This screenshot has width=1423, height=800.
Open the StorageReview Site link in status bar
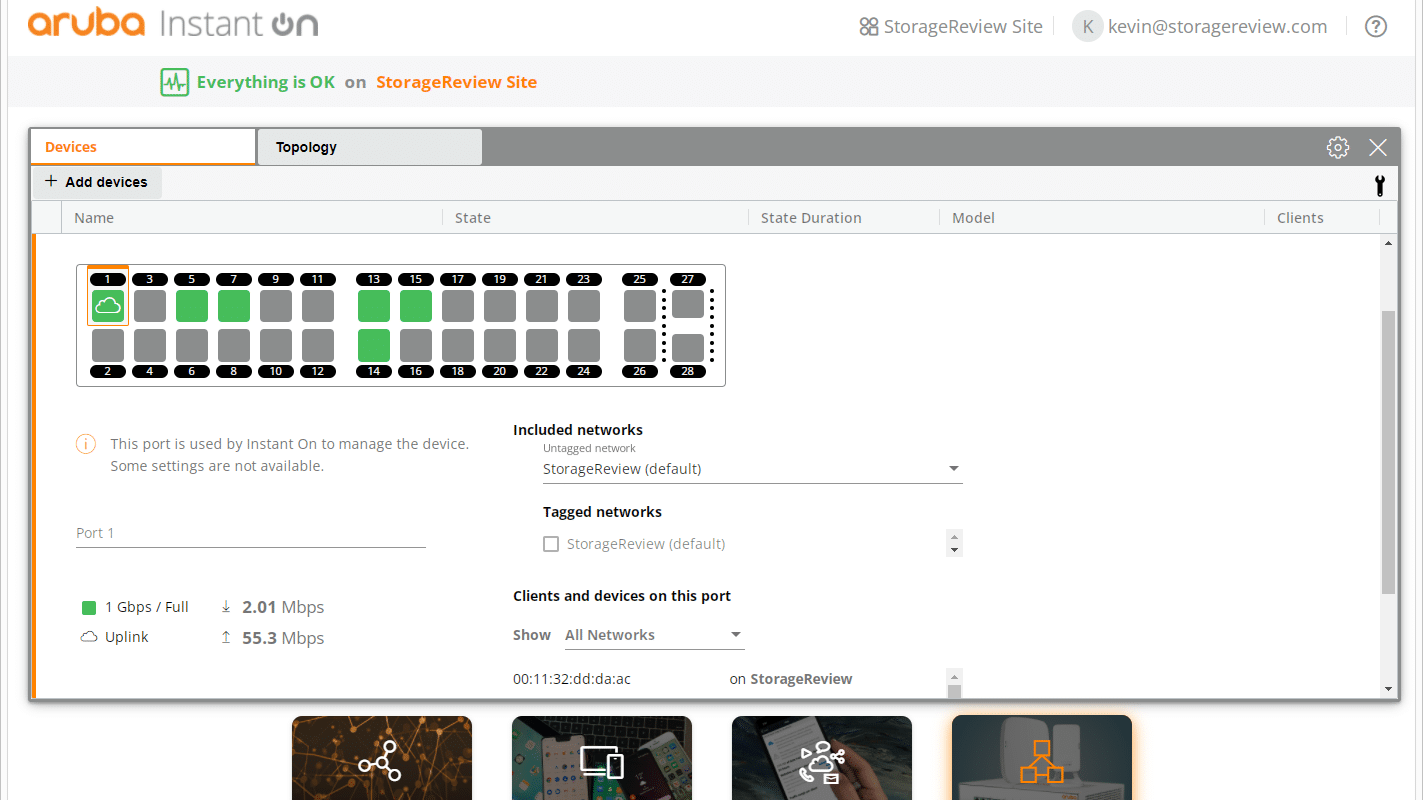[456, 82]
